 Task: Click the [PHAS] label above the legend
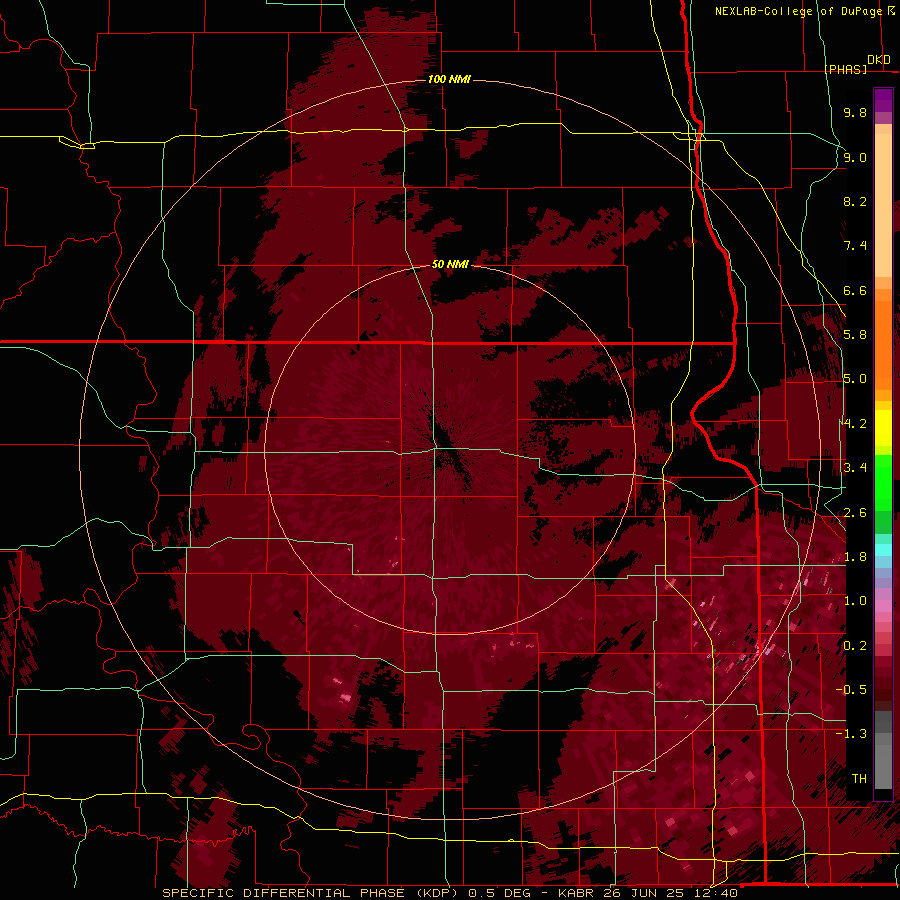tap(845, 69)
